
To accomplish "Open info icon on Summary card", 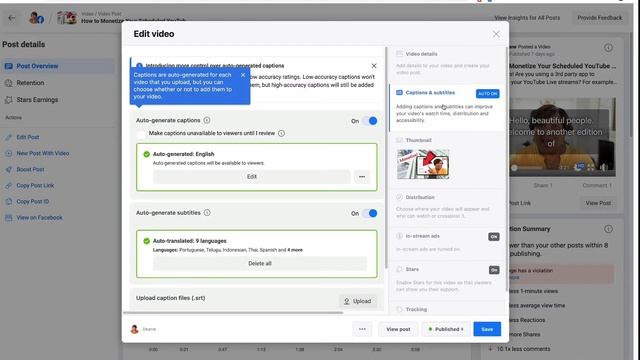I will (608, 229).
